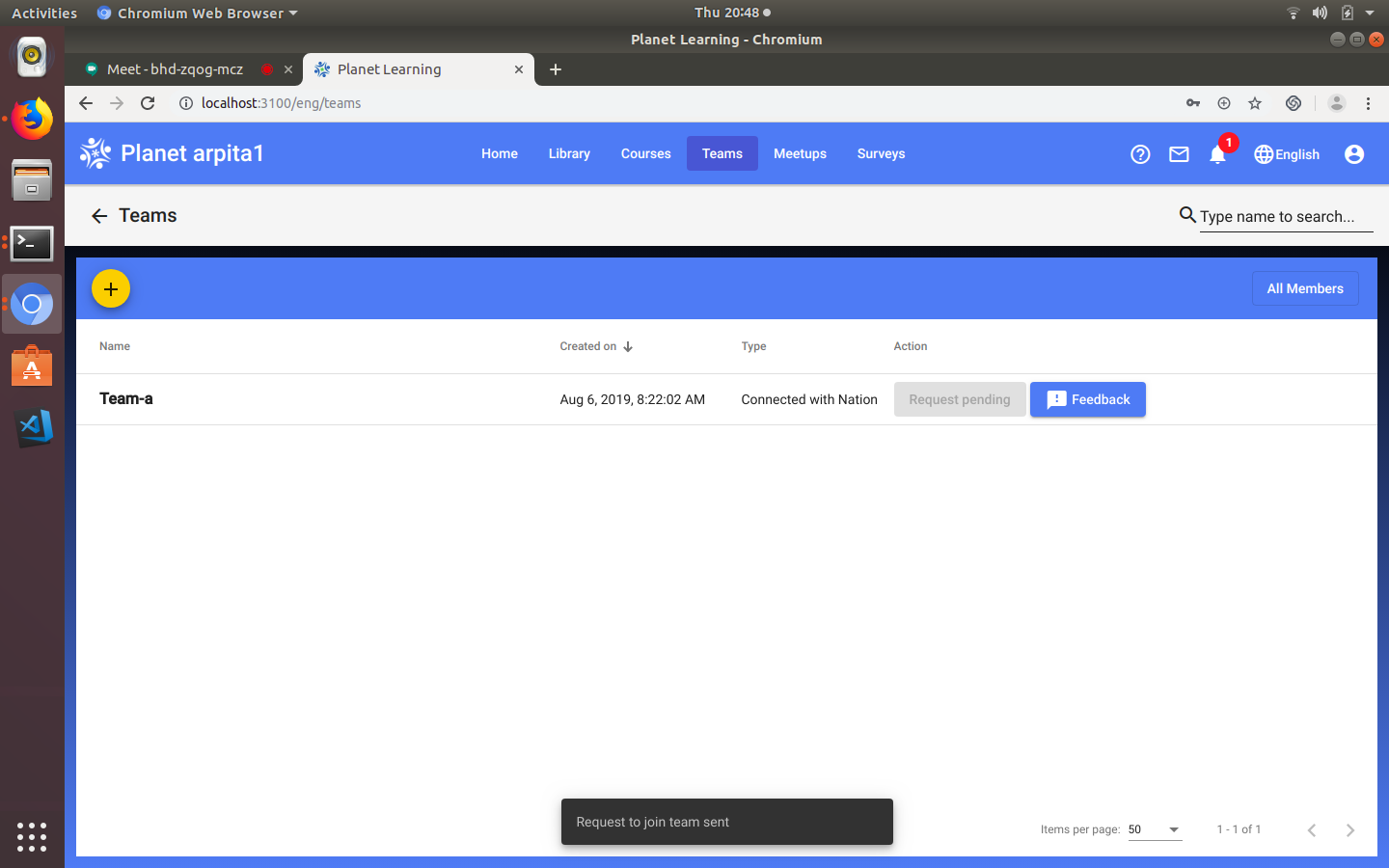Click the Team-a name link
The image size is (1389, 868).
[125, 398]
